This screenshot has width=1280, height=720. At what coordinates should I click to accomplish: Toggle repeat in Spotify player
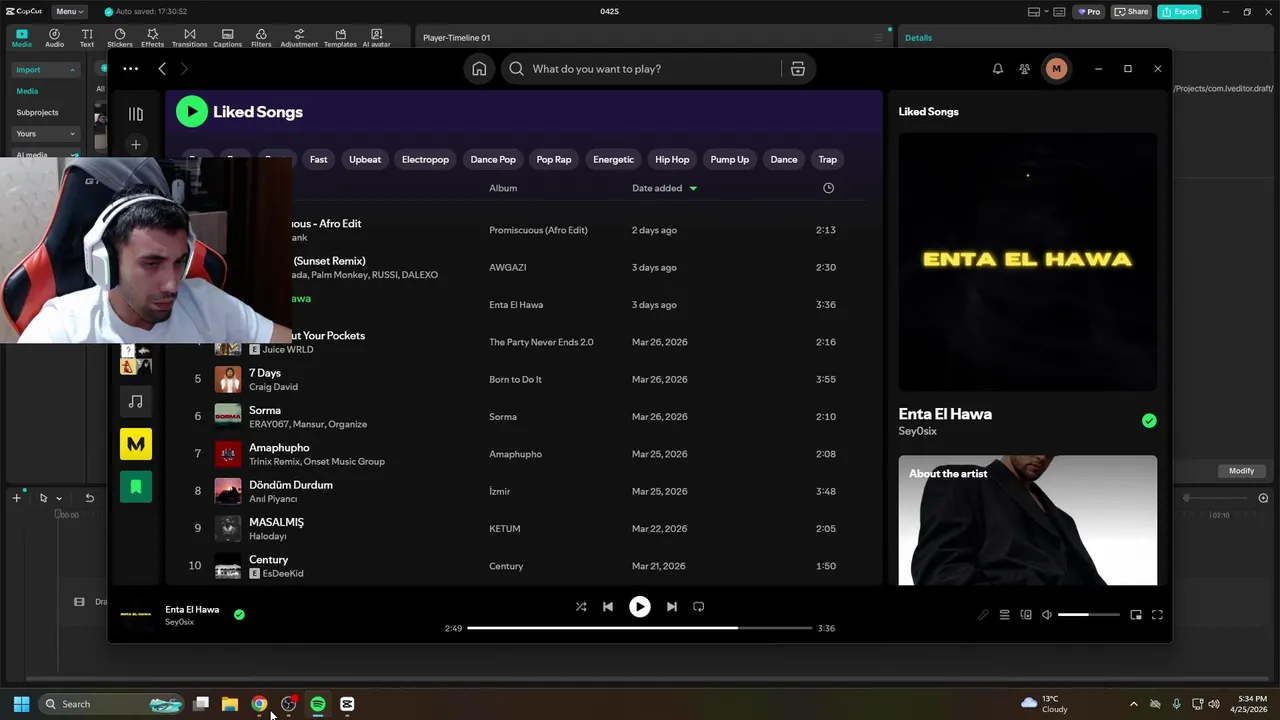pos(699,606)
